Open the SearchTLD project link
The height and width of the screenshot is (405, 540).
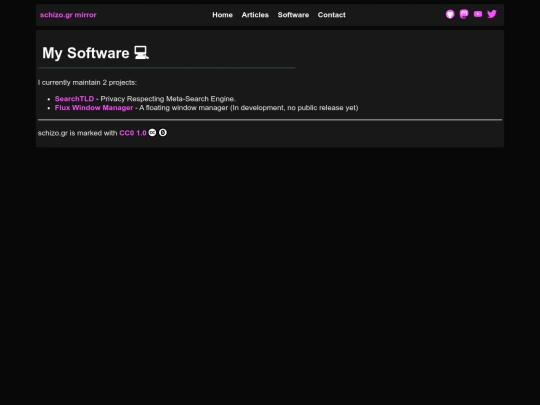tap(74, 99)
